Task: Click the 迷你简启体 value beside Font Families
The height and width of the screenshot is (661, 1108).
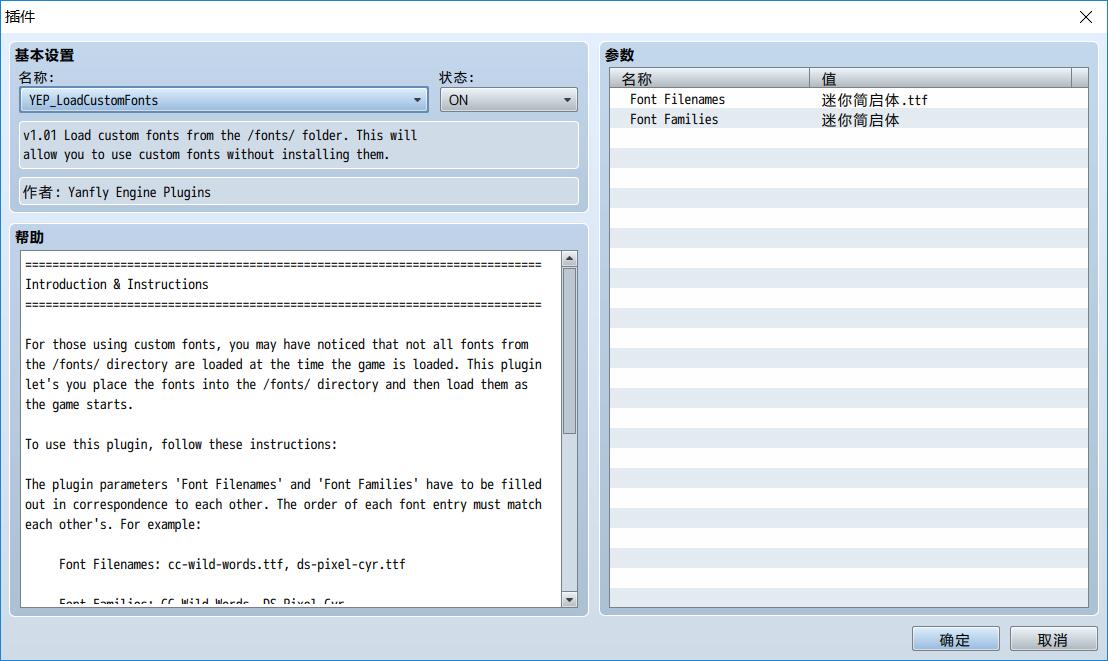Action: pos(860,120)
